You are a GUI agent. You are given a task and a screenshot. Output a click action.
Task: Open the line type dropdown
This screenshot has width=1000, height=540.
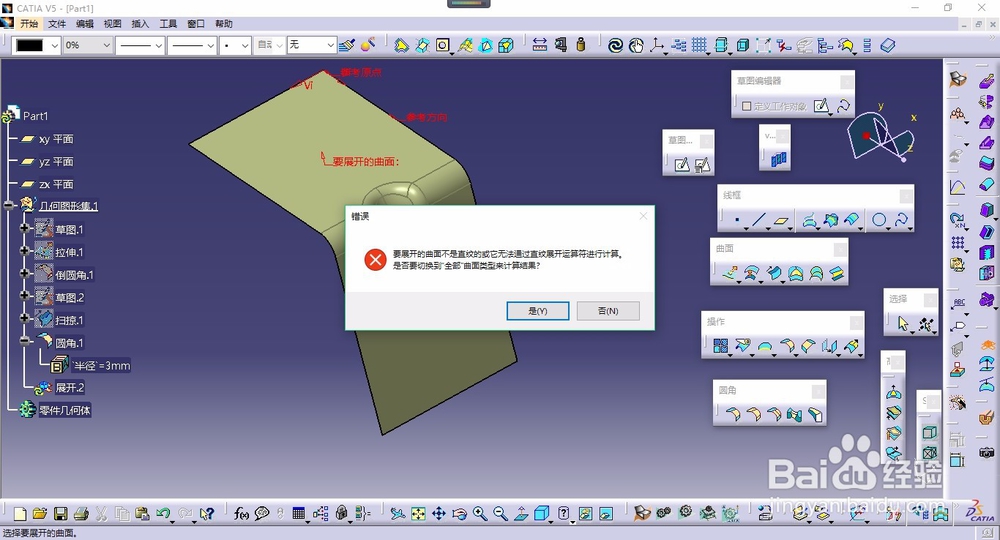[192, 45]
